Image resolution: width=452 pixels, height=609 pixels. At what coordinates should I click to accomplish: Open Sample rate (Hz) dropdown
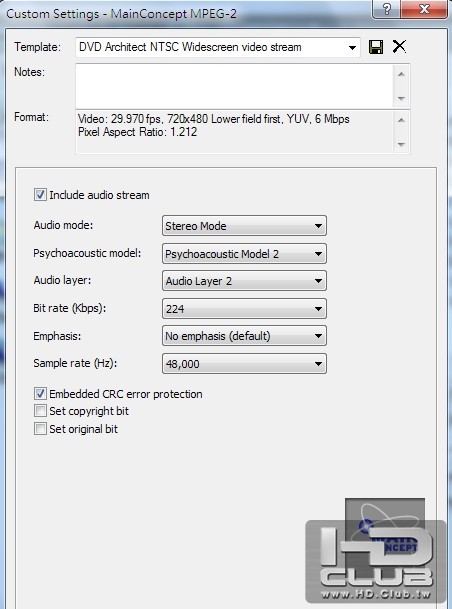coord(244,364)
